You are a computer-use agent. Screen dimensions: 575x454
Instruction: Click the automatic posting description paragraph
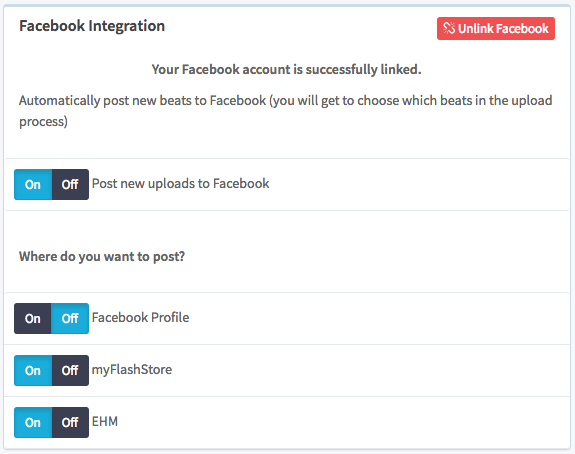pos(286,111)
